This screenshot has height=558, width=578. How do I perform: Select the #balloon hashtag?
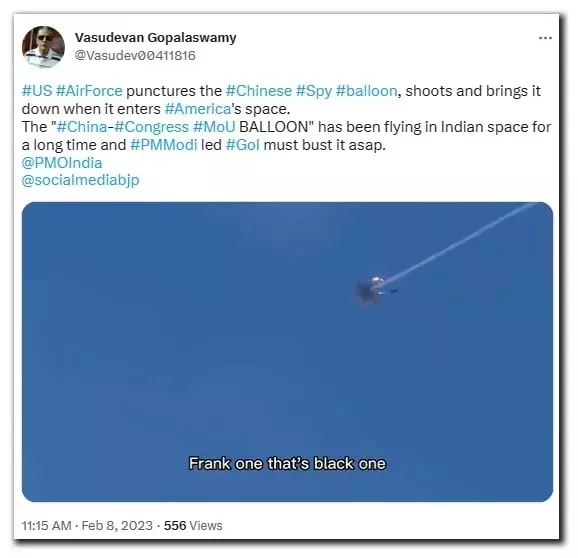366,91
